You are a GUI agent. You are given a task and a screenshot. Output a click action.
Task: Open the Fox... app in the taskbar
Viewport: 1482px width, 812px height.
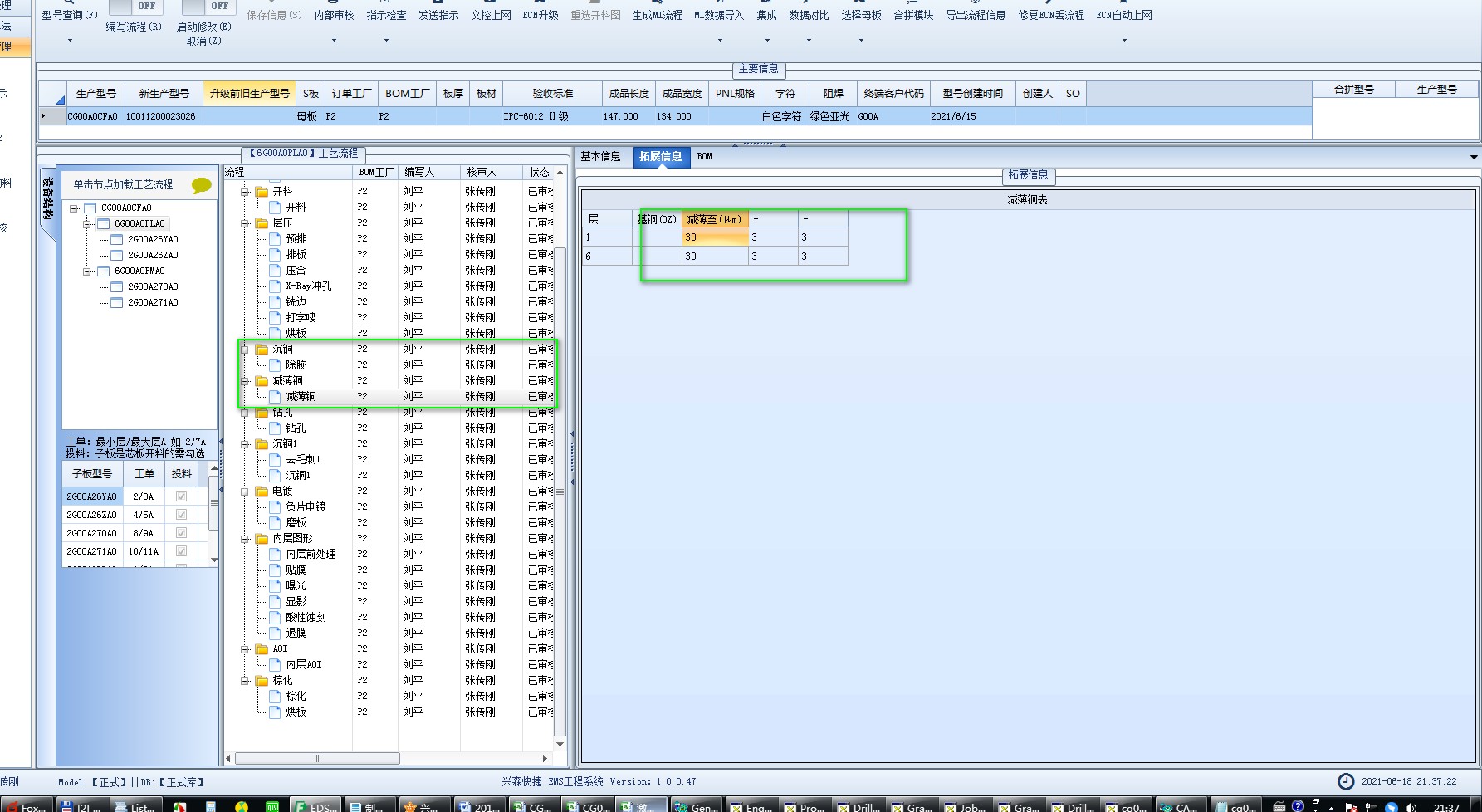click(x=25, y=806)
